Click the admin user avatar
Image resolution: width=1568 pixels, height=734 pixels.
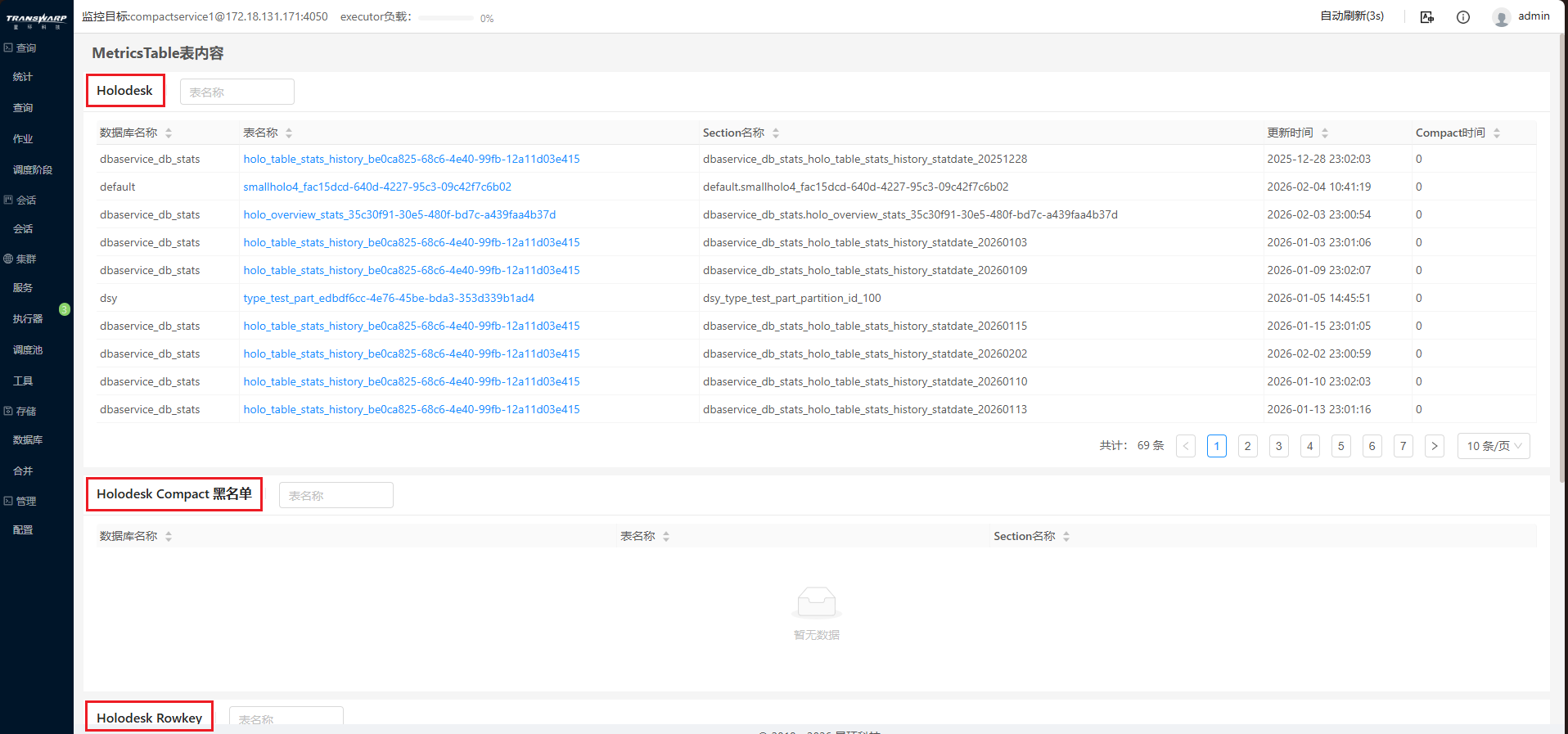pos(1501,17)
